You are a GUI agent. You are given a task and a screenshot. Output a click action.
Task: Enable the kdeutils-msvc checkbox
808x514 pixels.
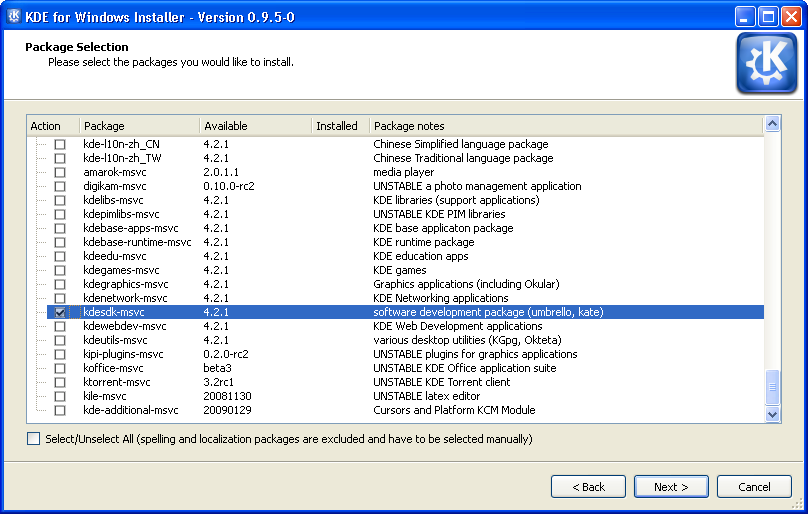60,340
